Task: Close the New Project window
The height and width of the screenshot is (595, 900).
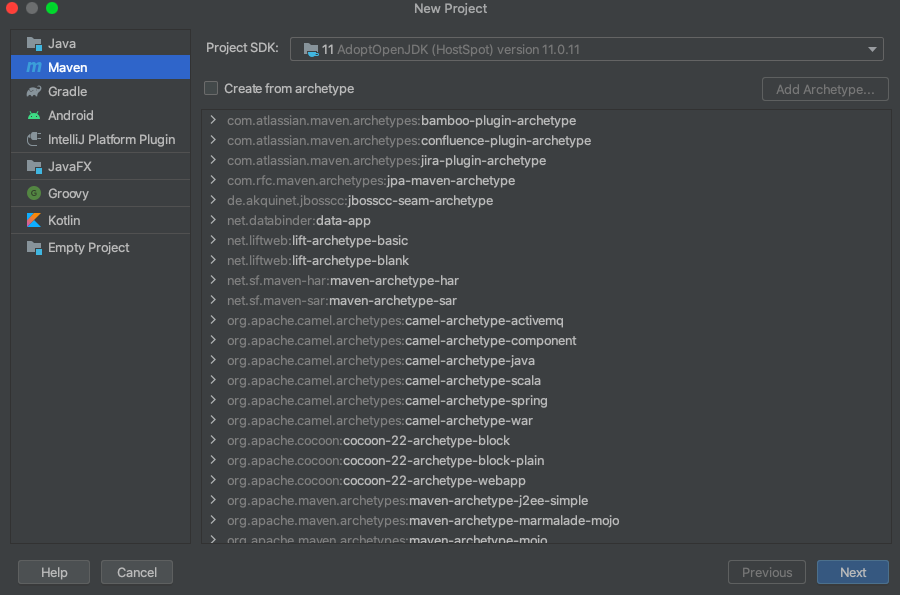Action: [12, 8]
